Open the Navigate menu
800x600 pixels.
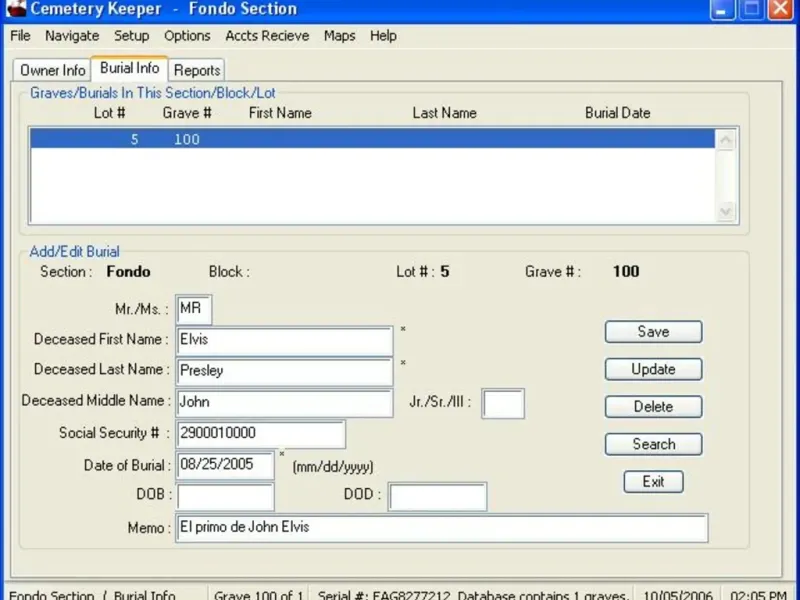coord(72,36)
